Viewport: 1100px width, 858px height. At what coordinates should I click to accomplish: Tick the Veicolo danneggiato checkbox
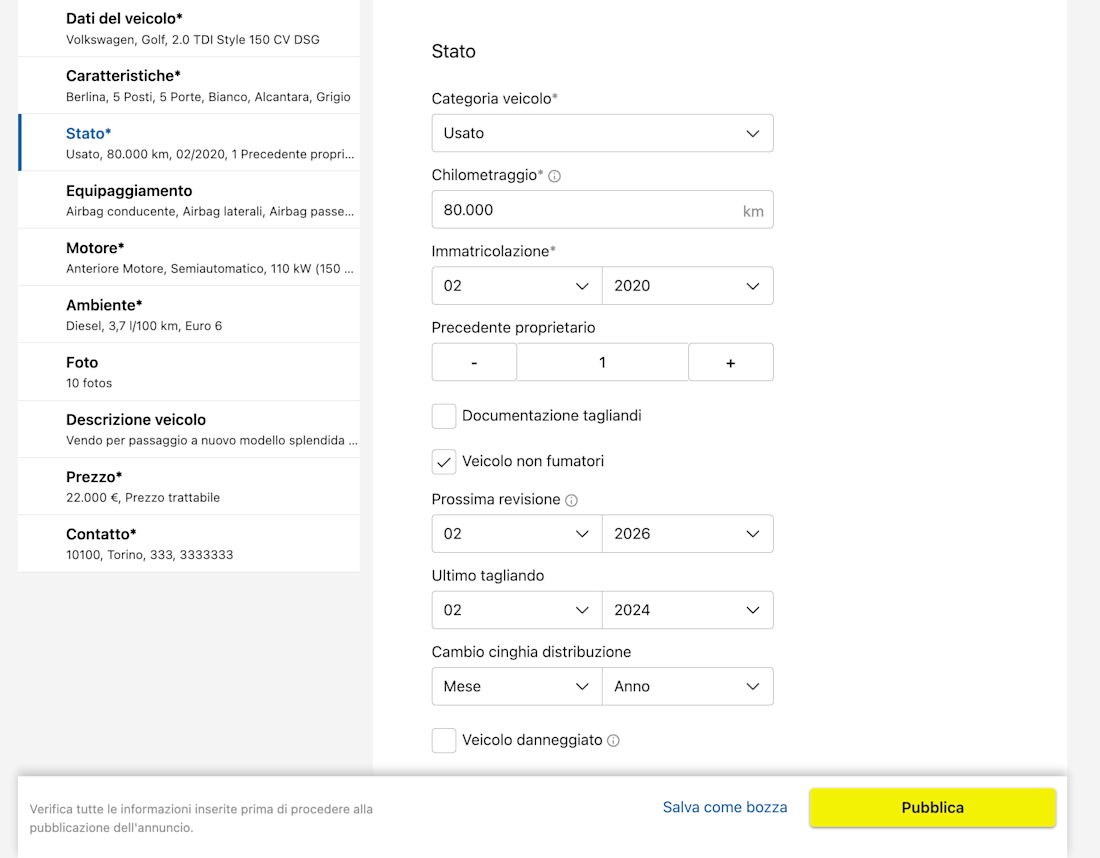444,741
